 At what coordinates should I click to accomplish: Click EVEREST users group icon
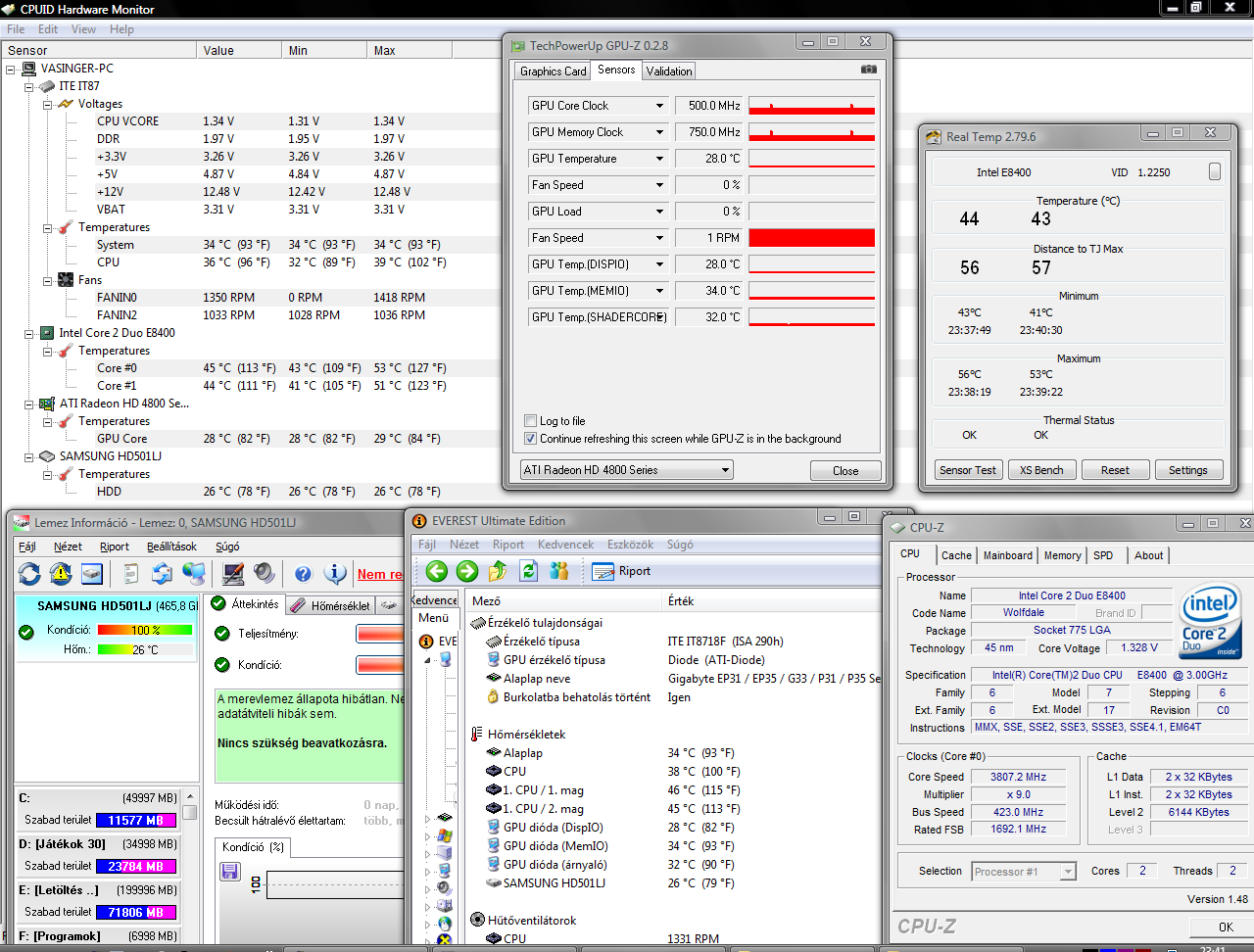[559, 571]
